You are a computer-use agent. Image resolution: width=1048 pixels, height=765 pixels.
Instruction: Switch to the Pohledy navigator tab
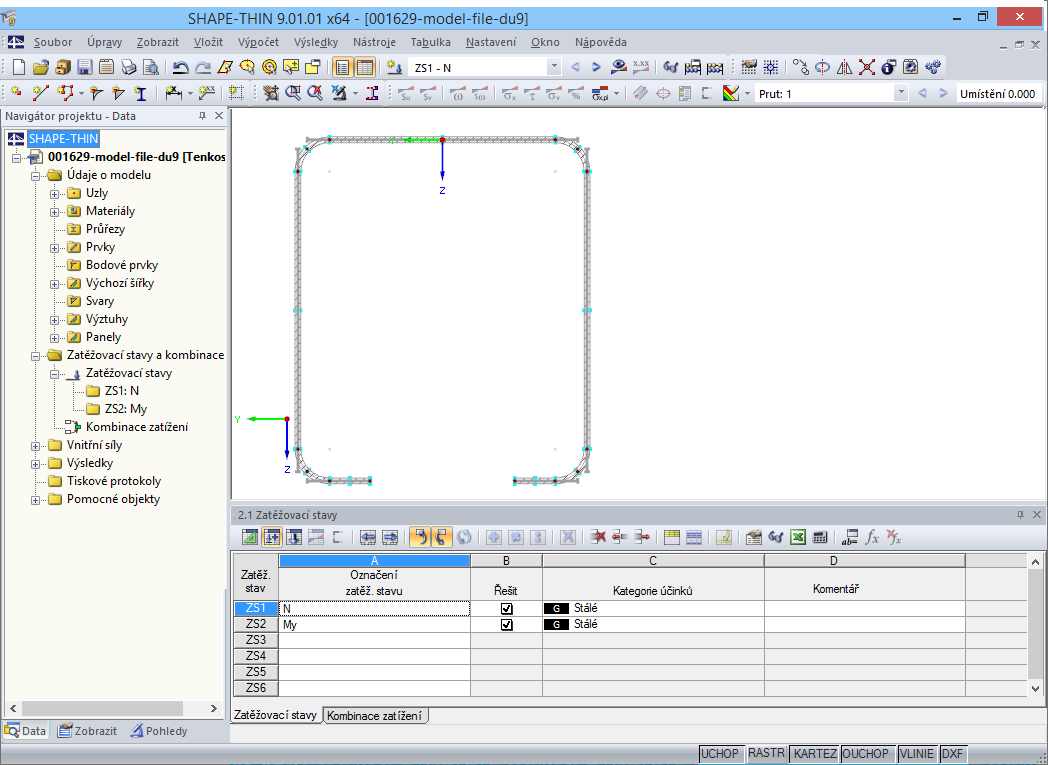point(159,731)
